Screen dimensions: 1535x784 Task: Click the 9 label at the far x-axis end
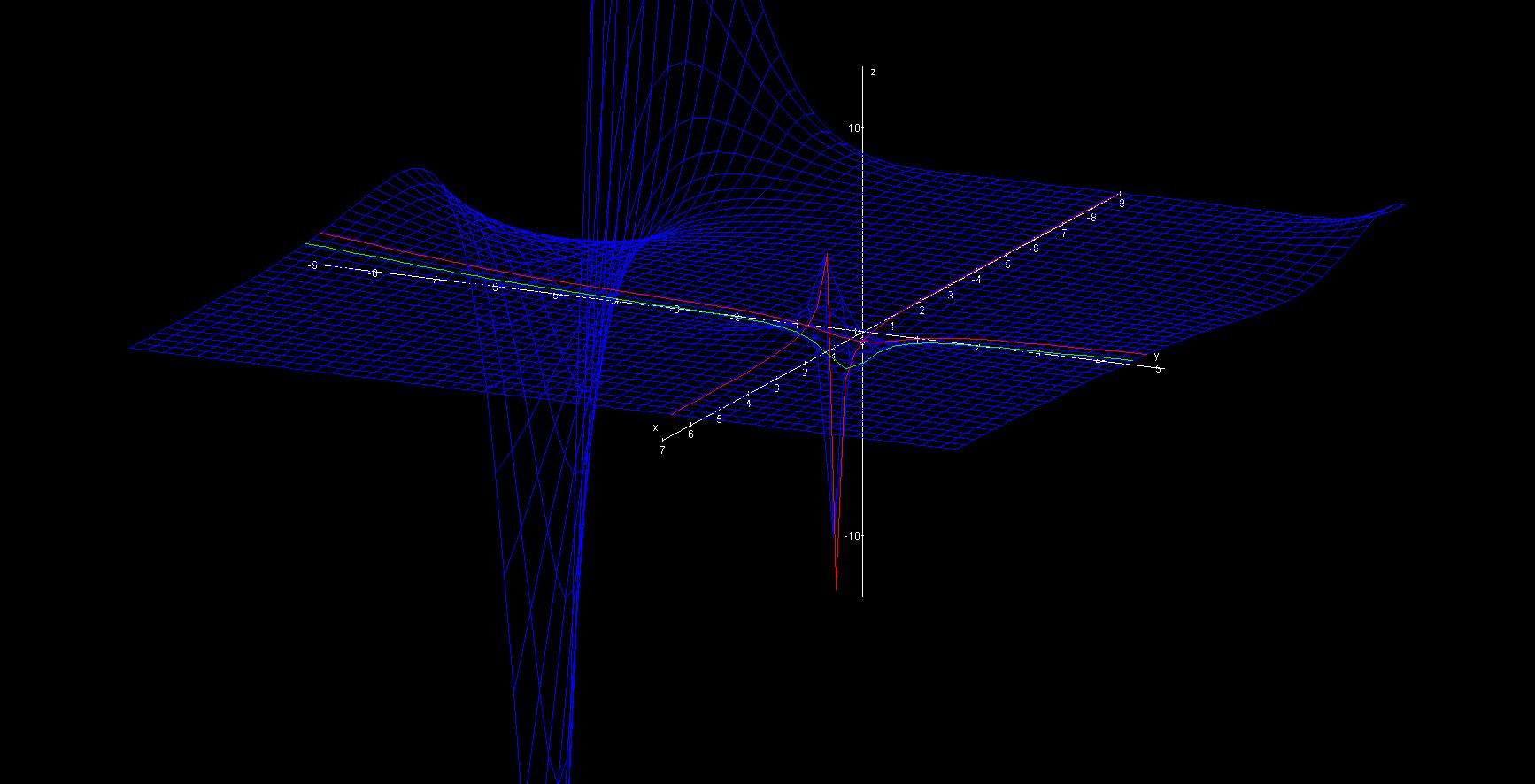click(1122, 203)
